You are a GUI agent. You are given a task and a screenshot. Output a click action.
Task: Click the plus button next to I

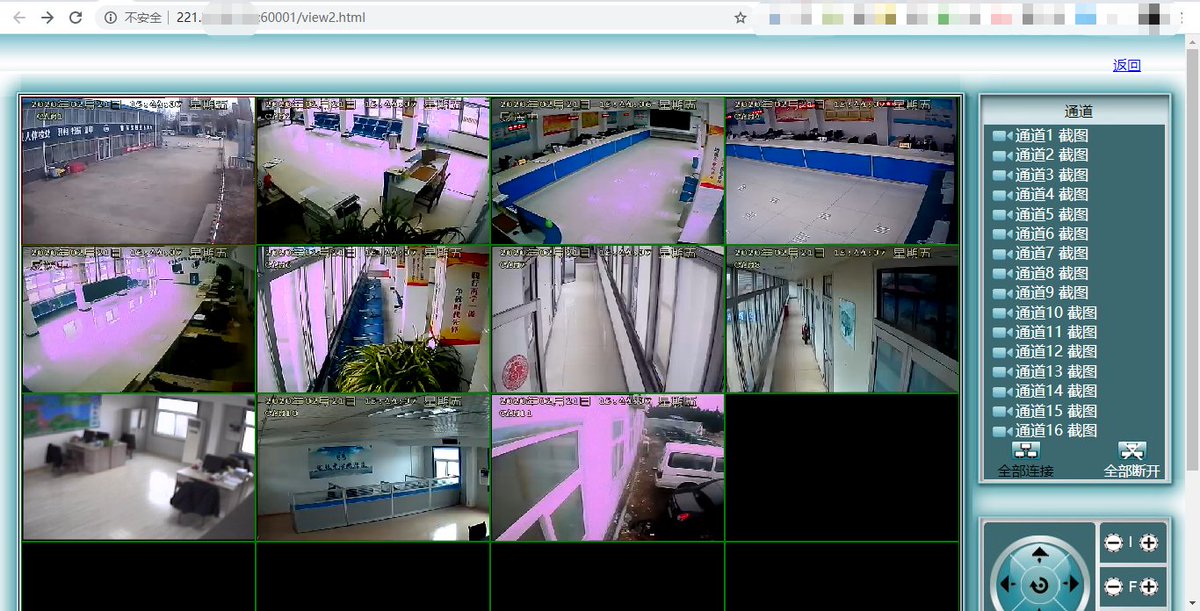pos(1149,543)
